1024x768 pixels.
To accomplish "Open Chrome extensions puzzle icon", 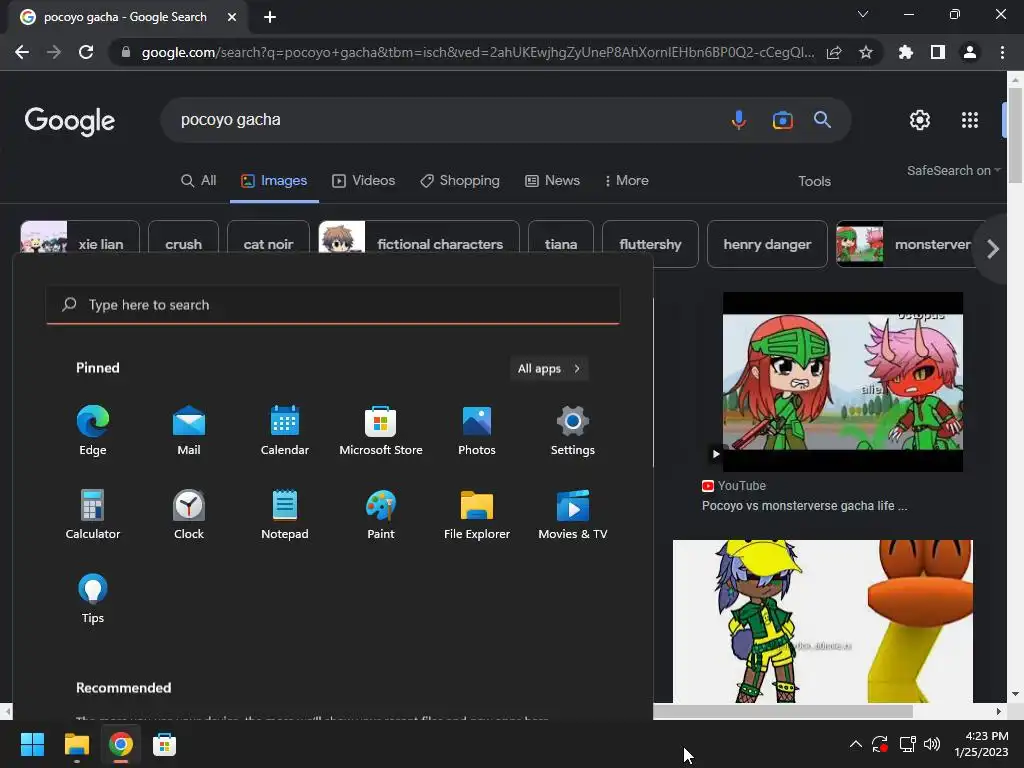I will [905, 52].
